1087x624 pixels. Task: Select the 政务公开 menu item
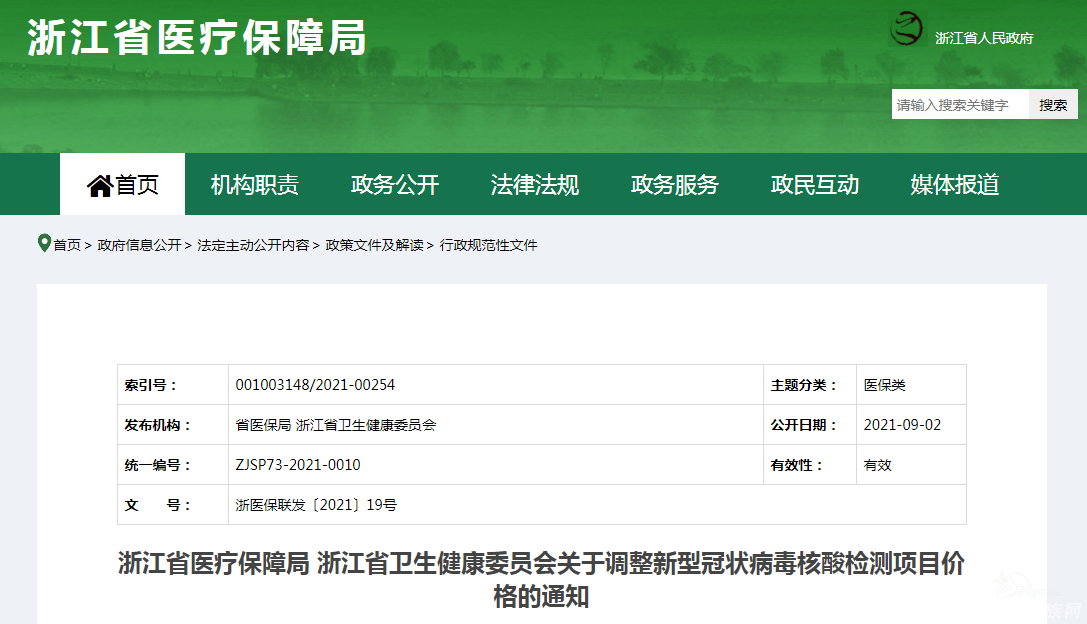coord(394,185)
